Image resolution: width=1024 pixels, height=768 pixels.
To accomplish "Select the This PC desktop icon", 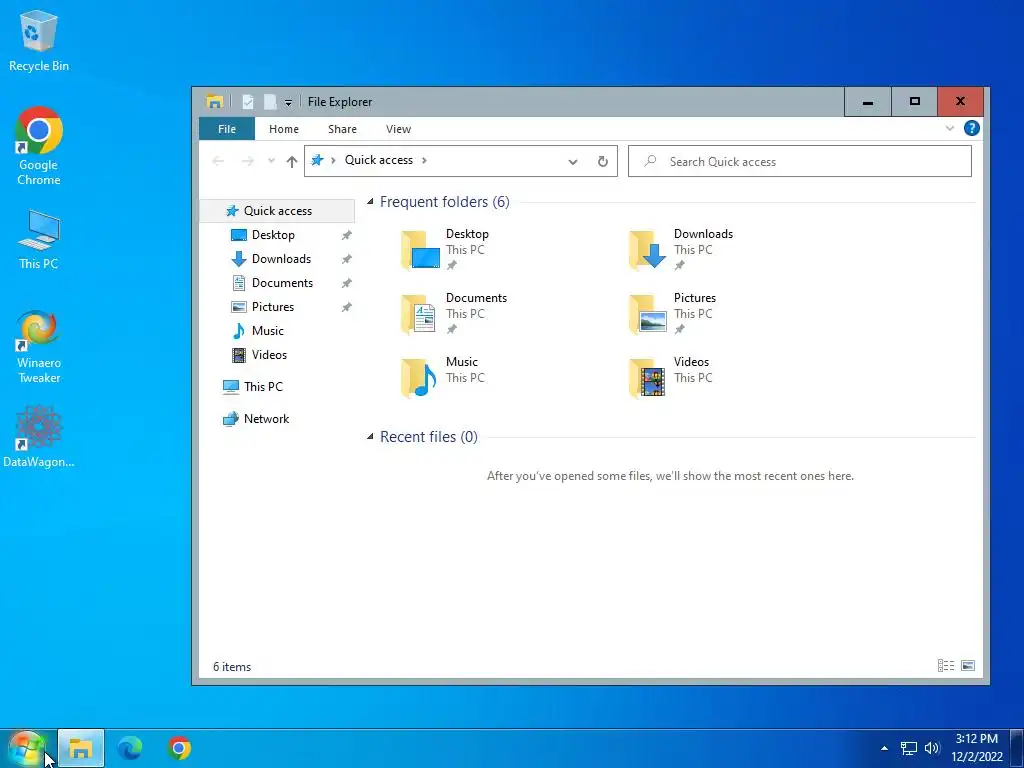I will click(x=39, y=239).
